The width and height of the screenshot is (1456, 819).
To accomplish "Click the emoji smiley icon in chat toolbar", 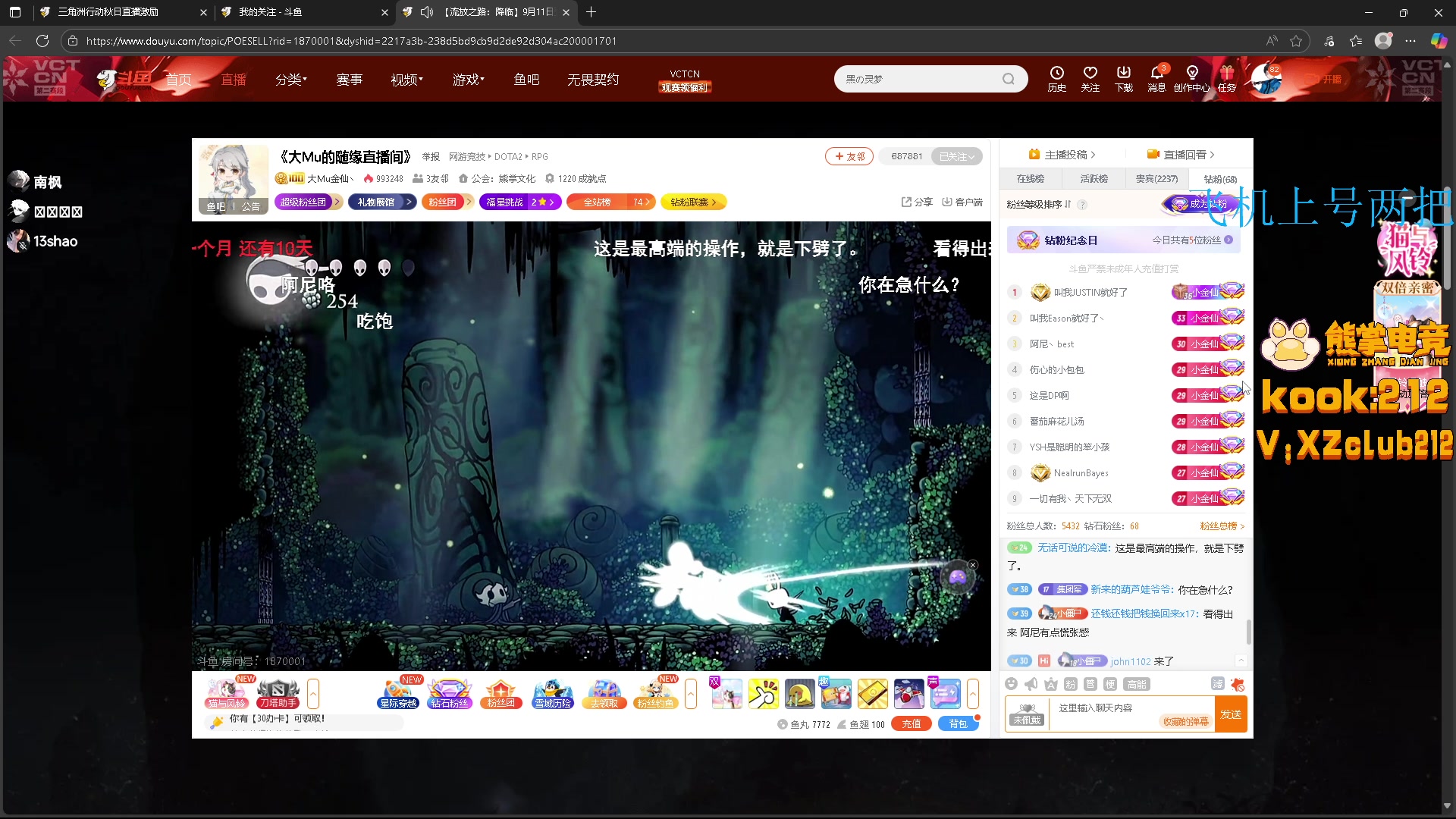I will (x=1011, y=684).
